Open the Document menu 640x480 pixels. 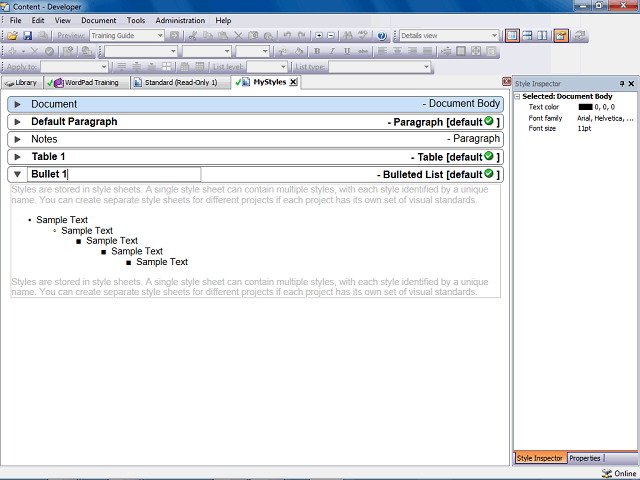tap(98, 20)
